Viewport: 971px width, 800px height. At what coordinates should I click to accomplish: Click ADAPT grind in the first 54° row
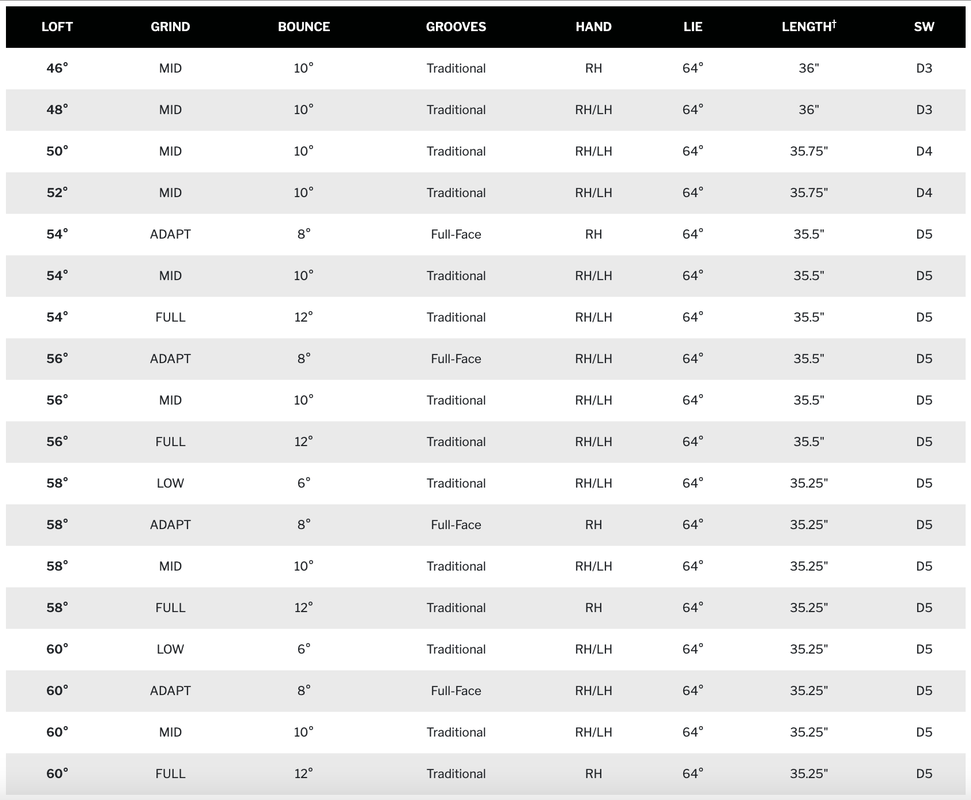coord(170,234)
